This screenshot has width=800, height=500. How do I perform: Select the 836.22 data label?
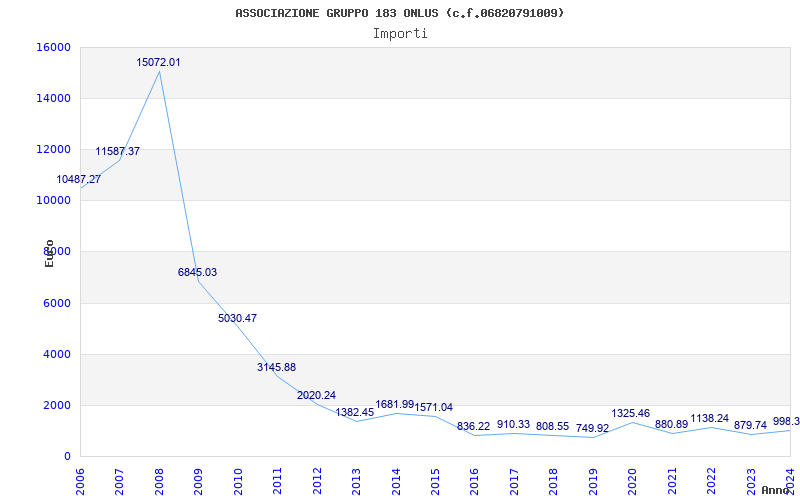click(x=473, y=427)
